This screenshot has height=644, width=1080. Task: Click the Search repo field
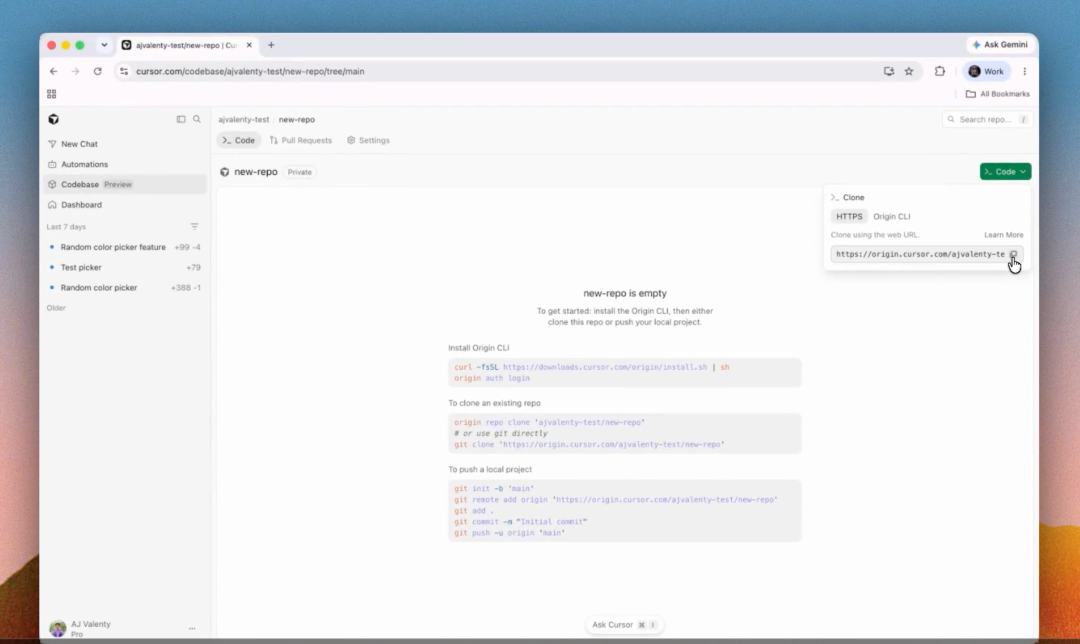[986, 119]
